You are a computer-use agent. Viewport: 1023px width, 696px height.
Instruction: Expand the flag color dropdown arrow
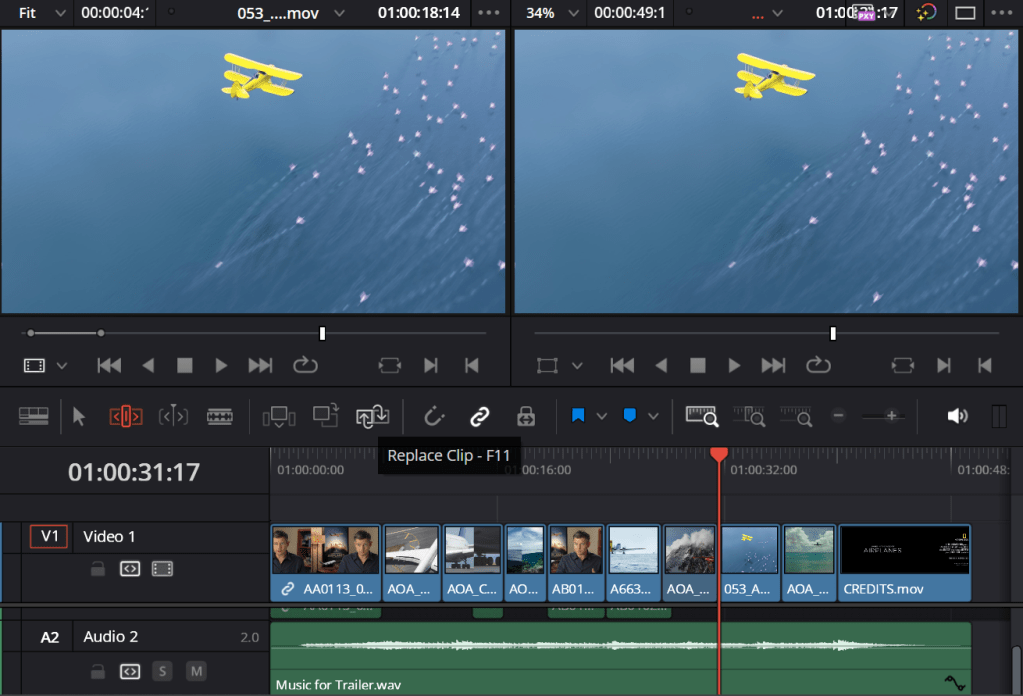click(x=601, y=416)
